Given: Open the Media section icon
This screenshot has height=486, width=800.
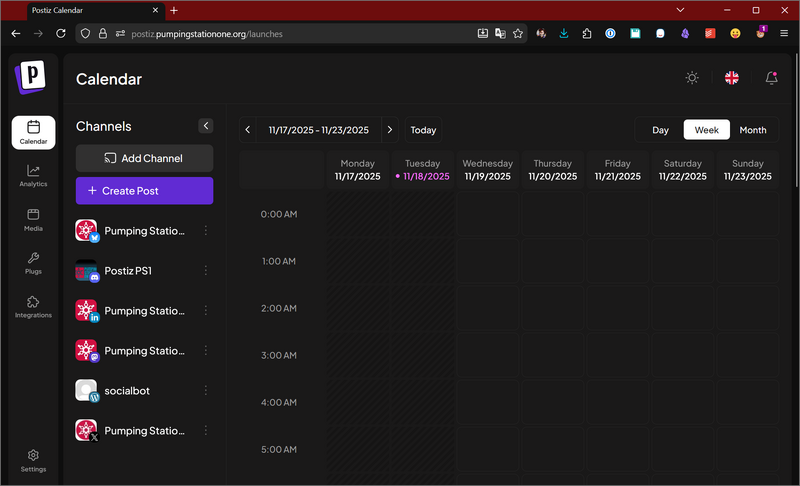Looking at the screenshot, I should pos(33,218).
